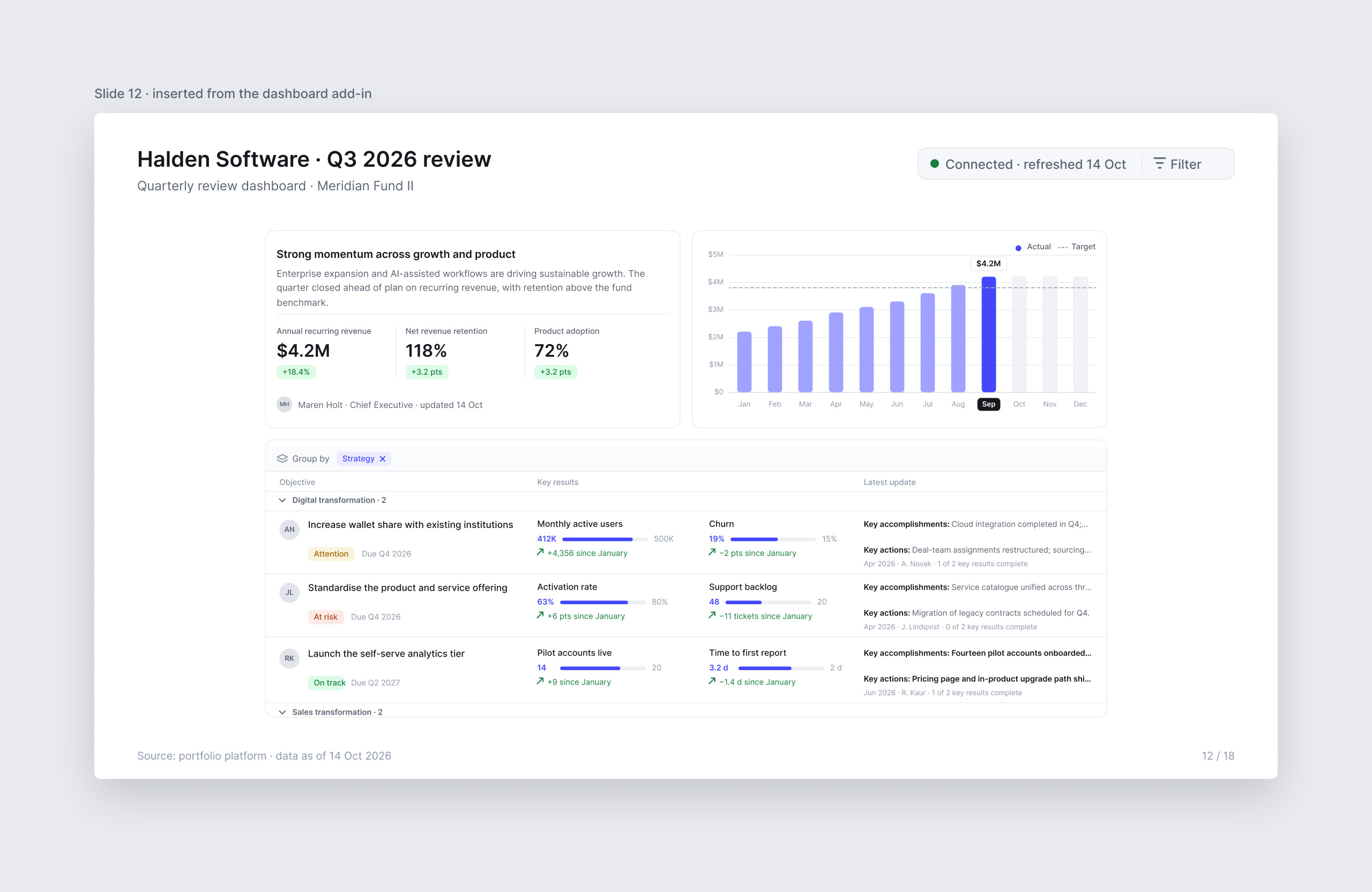Select the Aug bar in revenue chart
The width and height of the screenshot is (1372, 892).
point(958,338)
